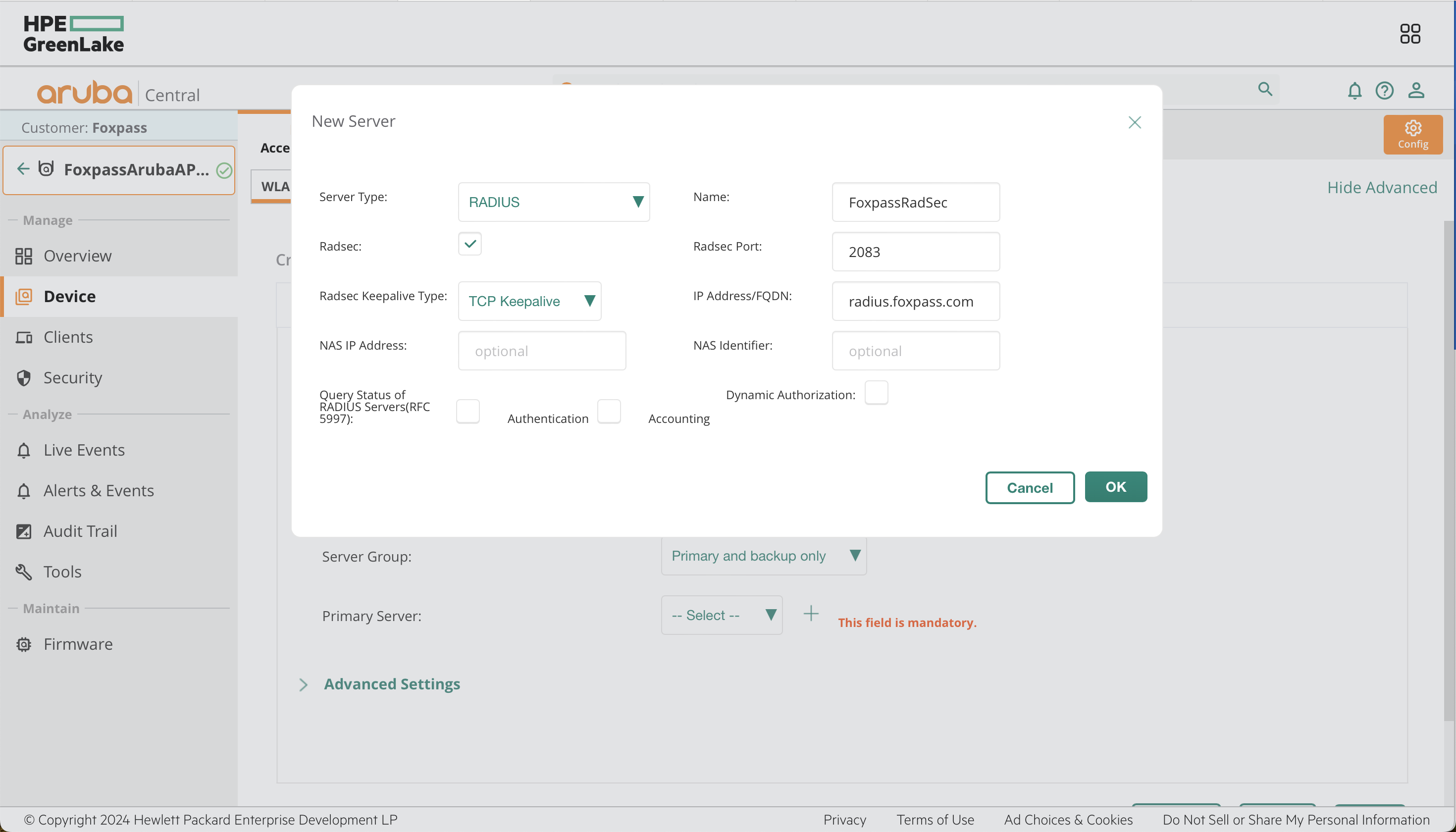Open the notifications bell icon
Screen dimensions: 1456x832
[1354, 90]
